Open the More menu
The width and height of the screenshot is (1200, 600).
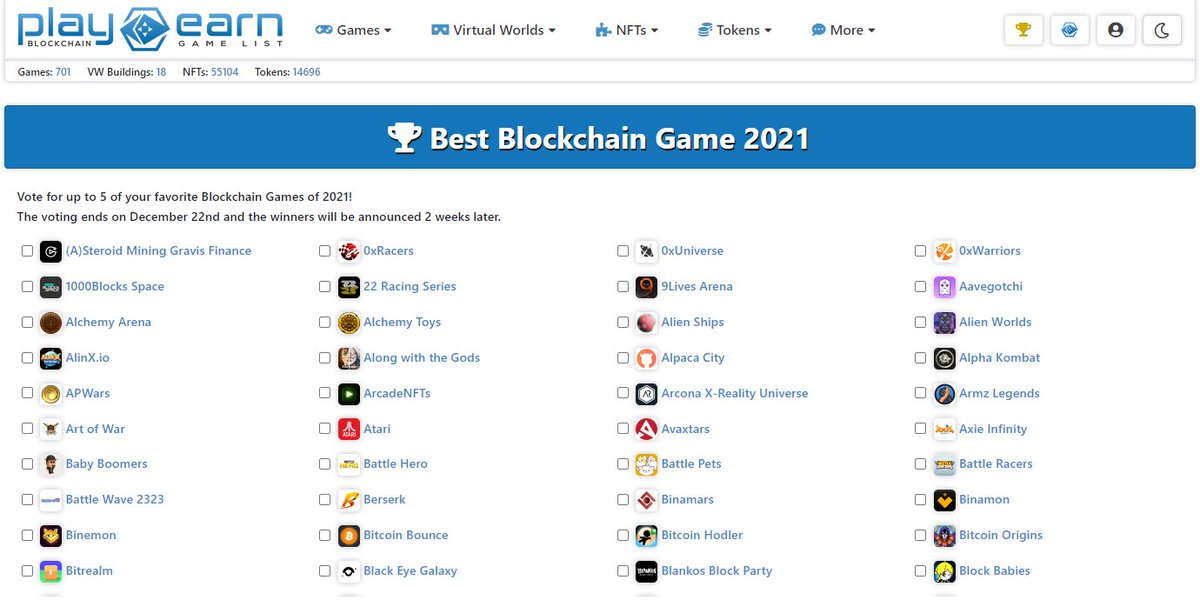pyautogui.click(x=843, y=30)
